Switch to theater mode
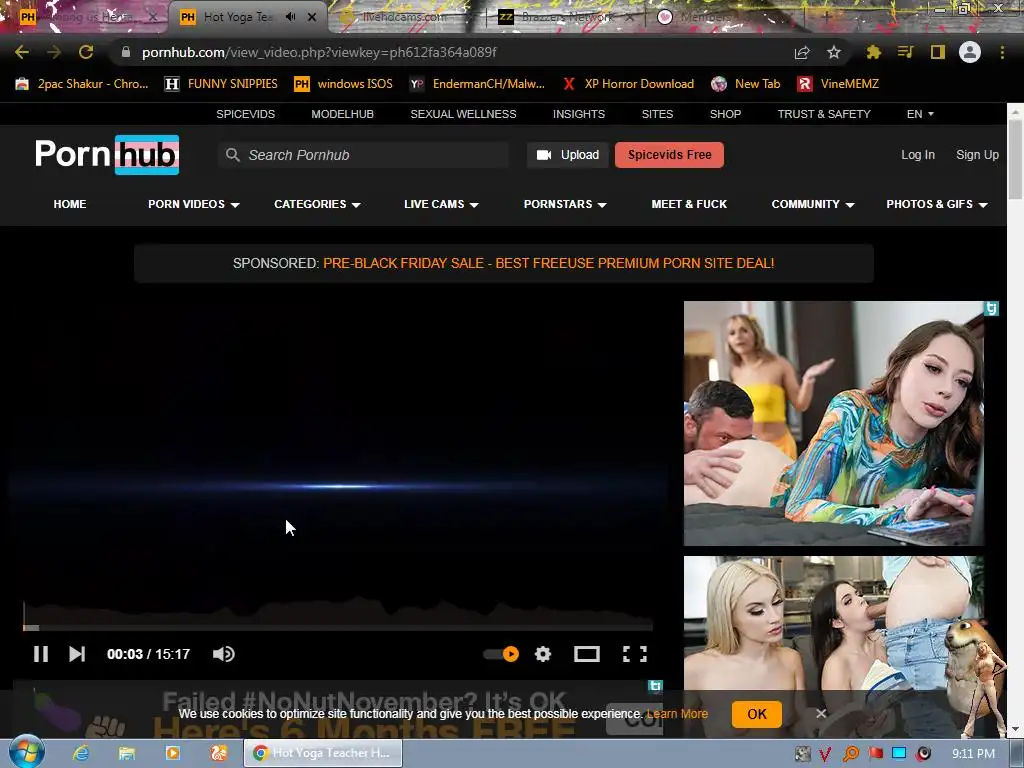The height and width of the screenshot is (768, 1024). (x=586, y=654)
